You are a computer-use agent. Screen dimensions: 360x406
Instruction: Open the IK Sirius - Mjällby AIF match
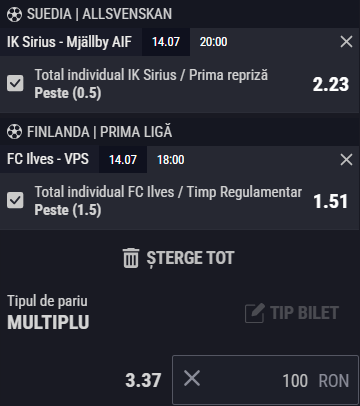click(69, 42)
